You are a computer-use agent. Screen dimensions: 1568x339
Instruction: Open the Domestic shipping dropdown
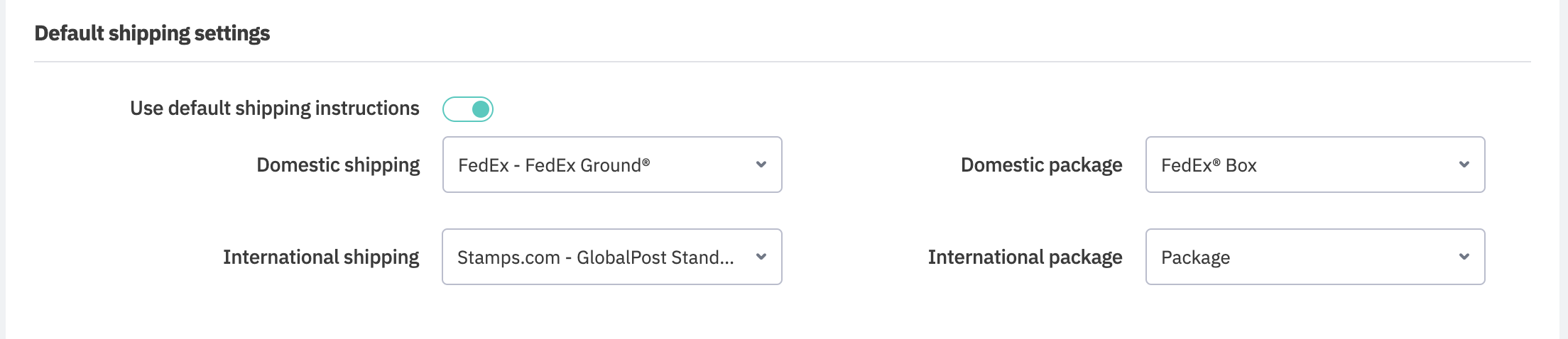(x=611, y=165)
